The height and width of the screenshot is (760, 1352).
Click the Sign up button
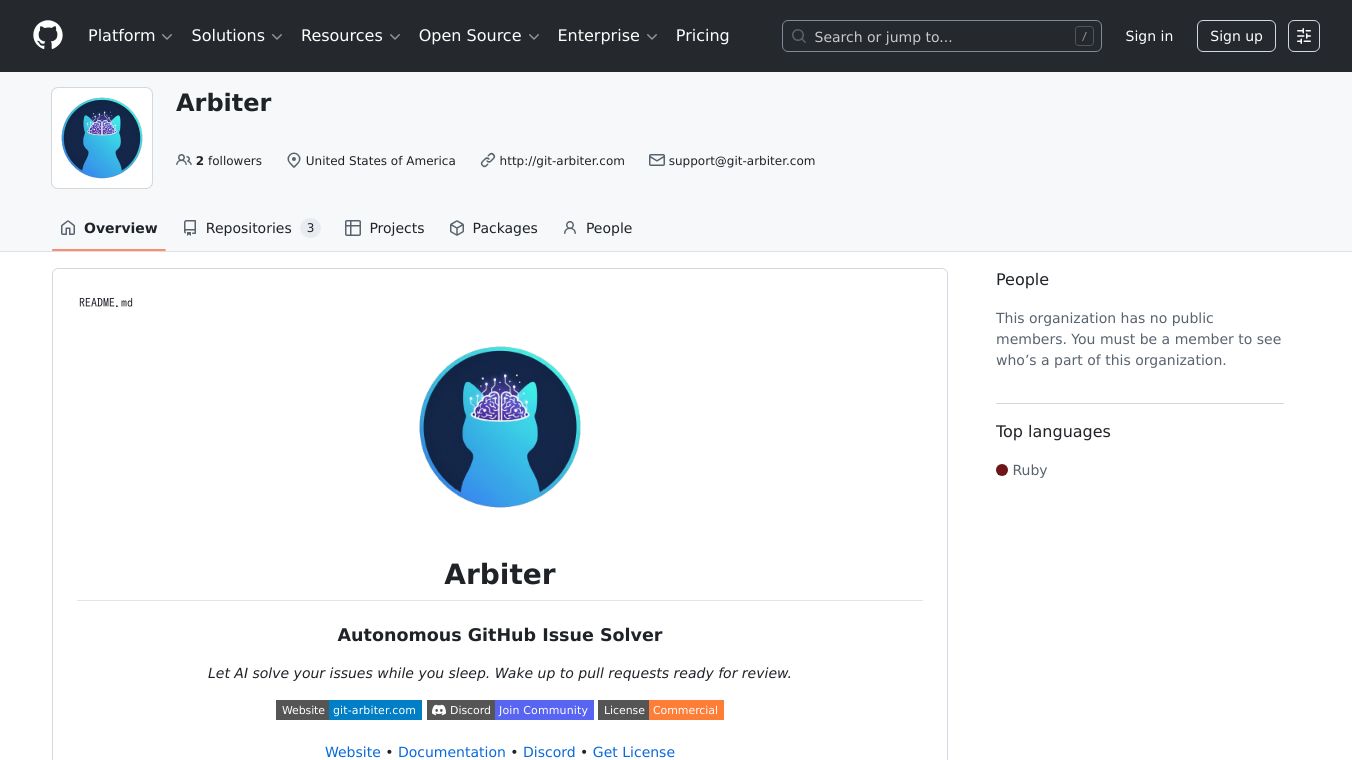(1236, 36)
